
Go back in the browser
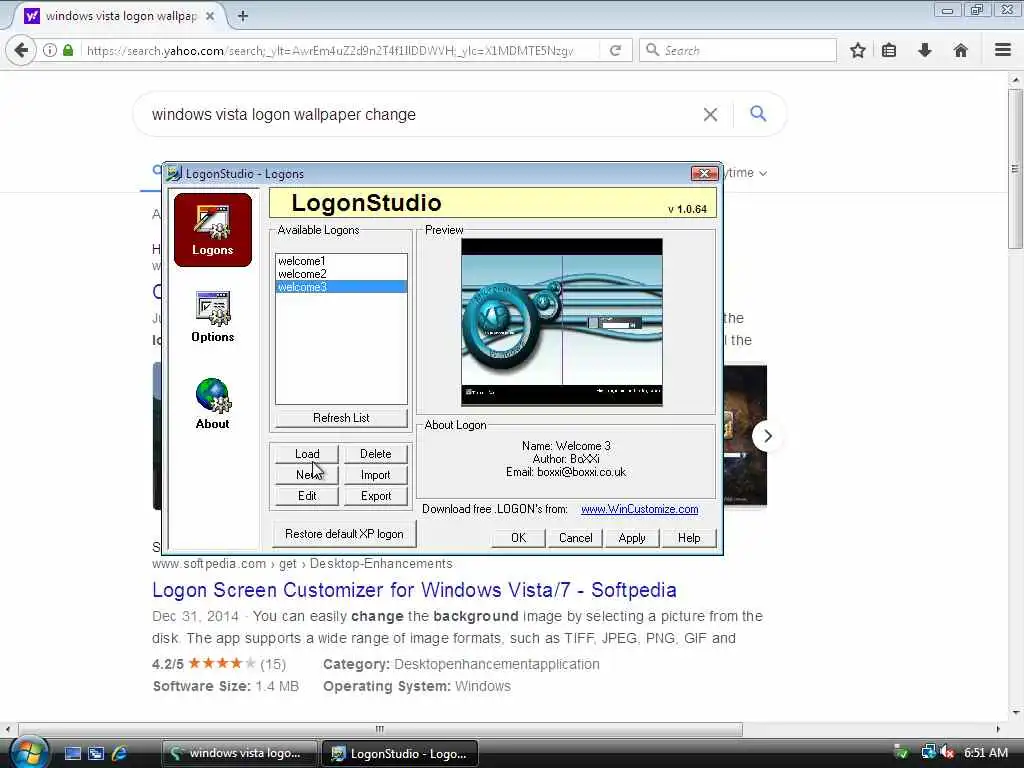(x=21, y=50)
